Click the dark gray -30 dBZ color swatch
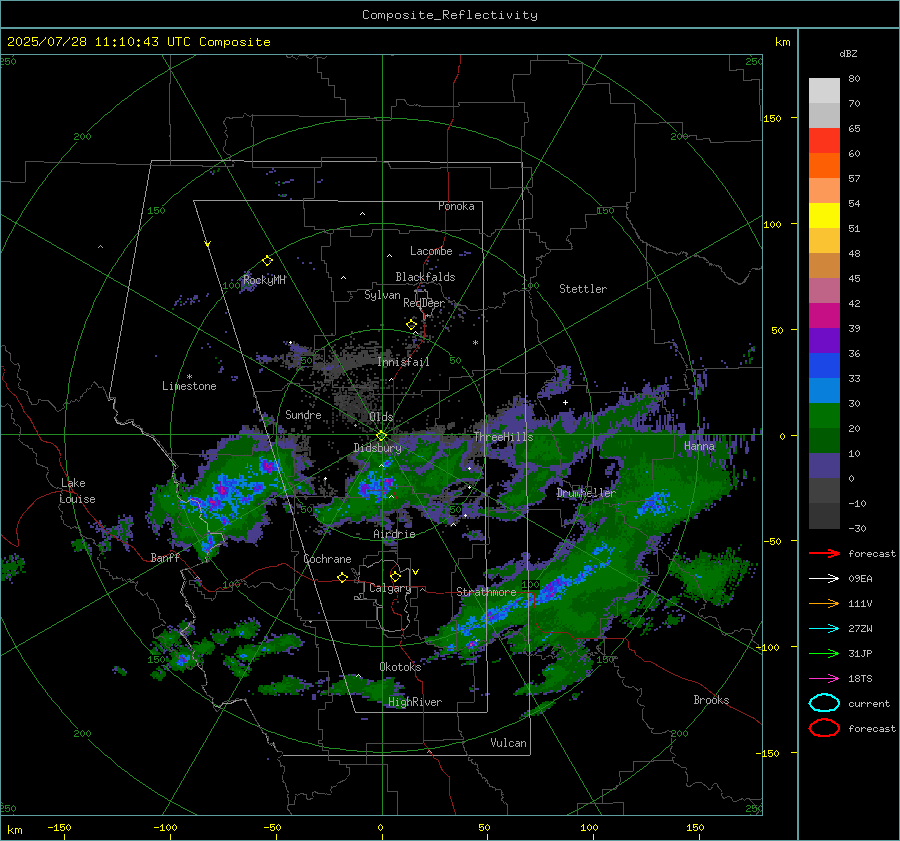Image resolution: width=900 pixels, height=841 pixels. click(824, 516)
